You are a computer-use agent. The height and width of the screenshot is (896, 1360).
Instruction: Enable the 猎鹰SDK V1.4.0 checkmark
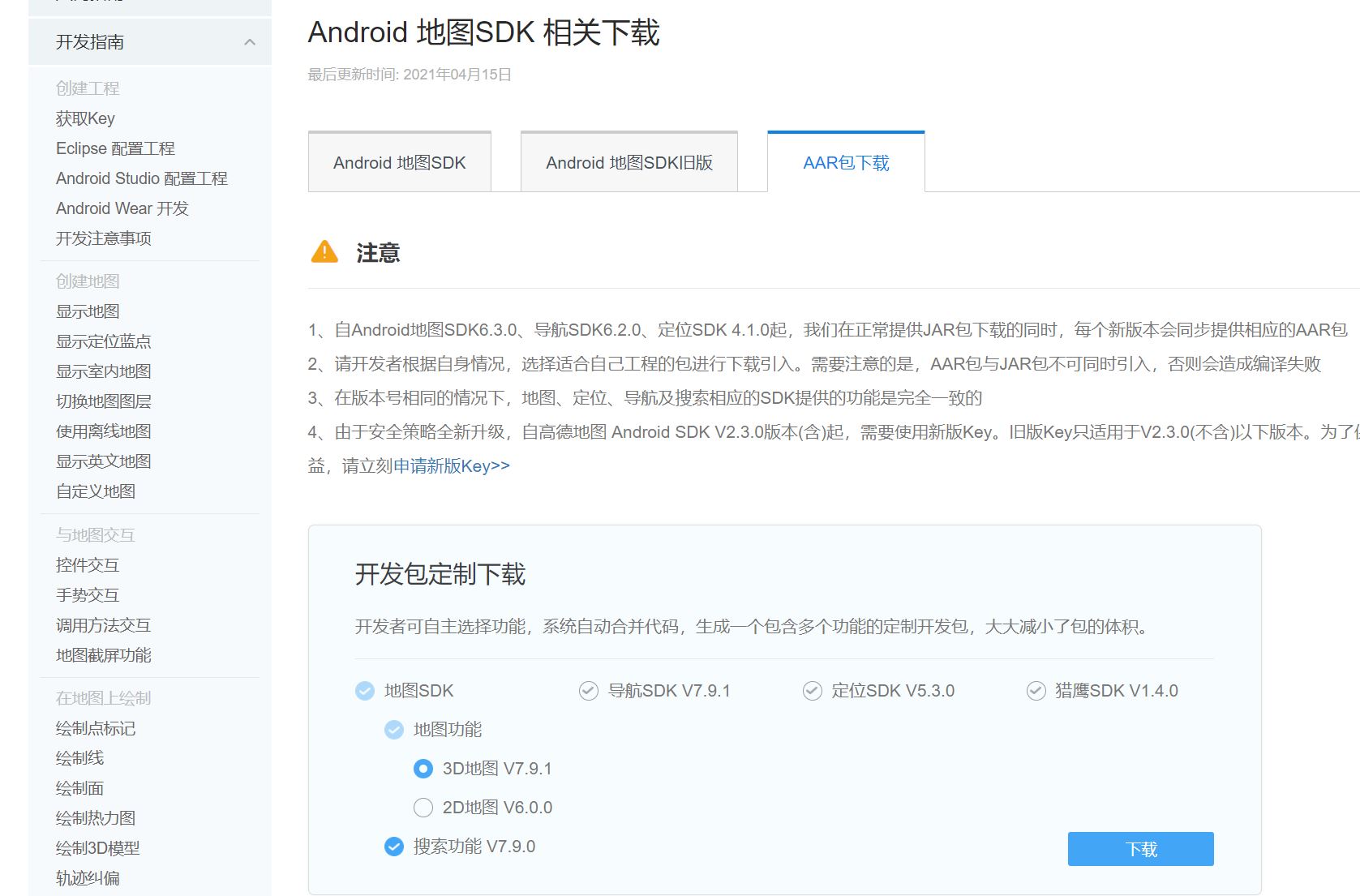coord(1035,690)
